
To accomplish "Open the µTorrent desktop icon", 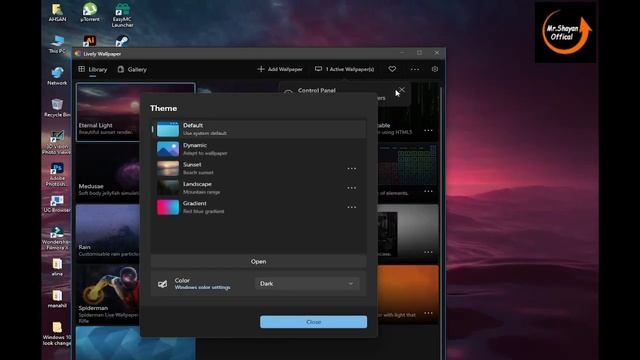I will pos(90,12).
